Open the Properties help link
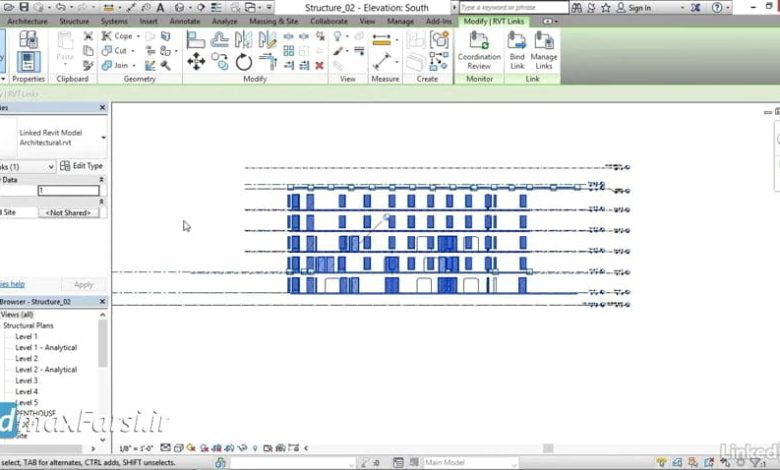Image resolution: width=780 pixels, height=470 pixels. (12, 284)
